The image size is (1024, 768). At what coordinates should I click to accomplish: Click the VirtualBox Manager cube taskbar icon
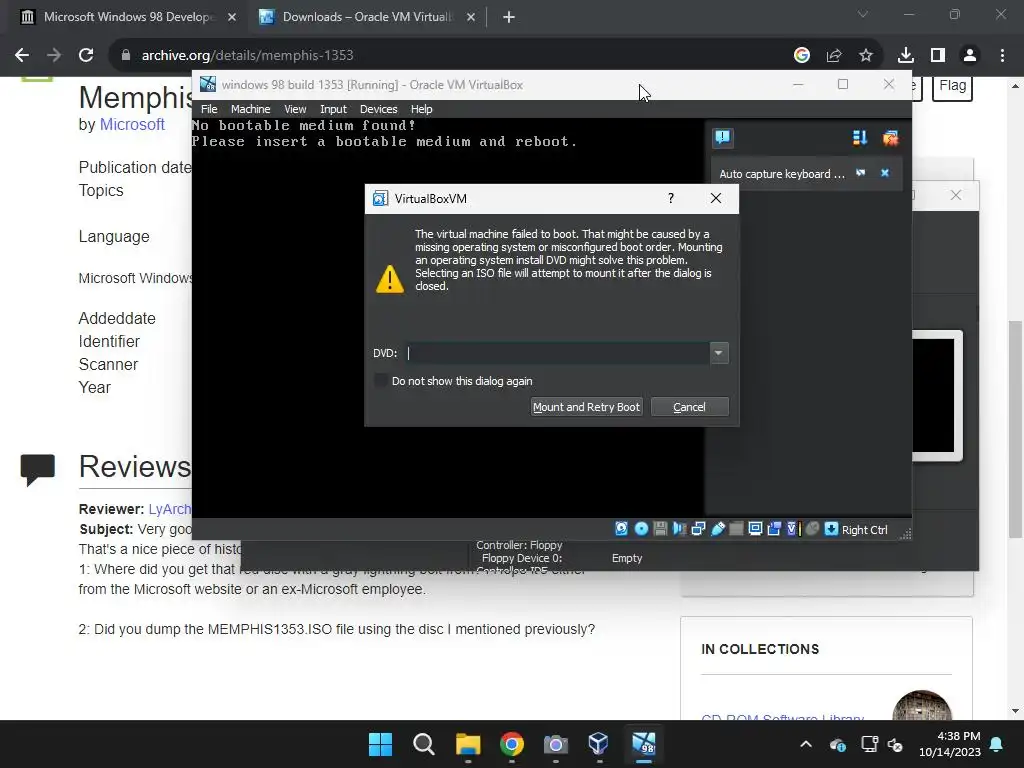click(598, 744)
